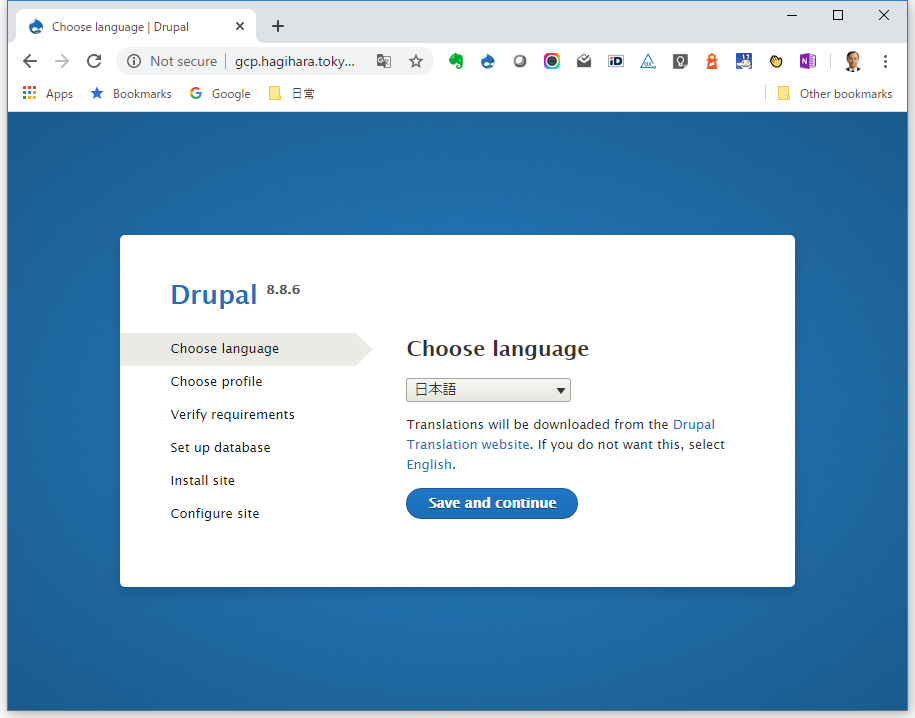Click the blue Drupal drop extension icon
This screenshot has width=915, height=718.
pos(488,61)
